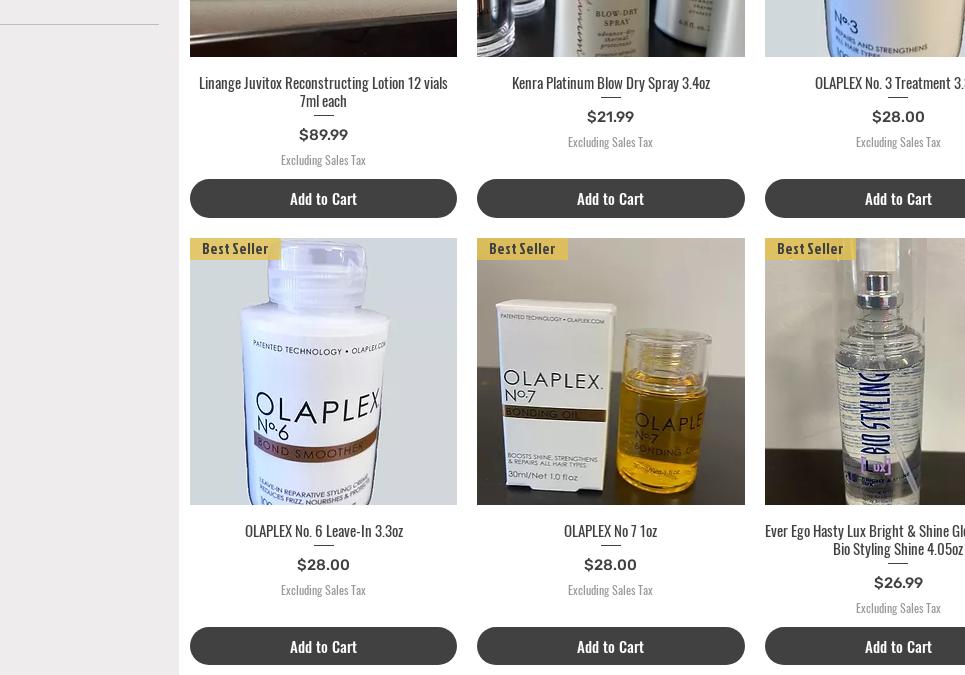Open Kenra Platinum Blow Dry Spray 3.4oz link
The image size is (965, 675).
tap(611, 83)
